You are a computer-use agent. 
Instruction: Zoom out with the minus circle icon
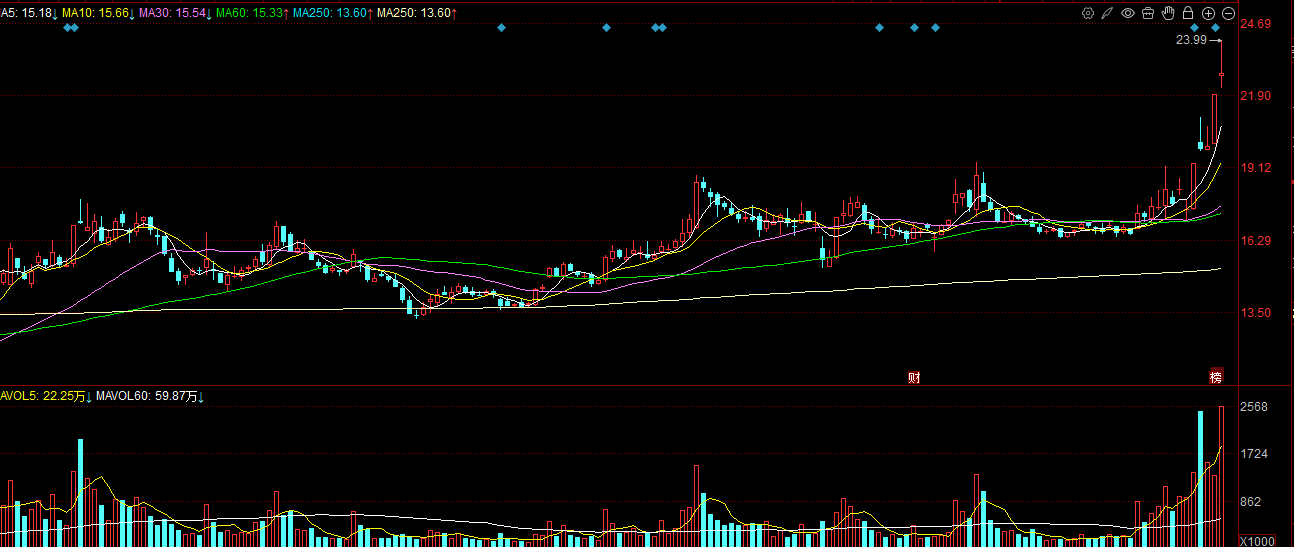[x=1228, y=13]
